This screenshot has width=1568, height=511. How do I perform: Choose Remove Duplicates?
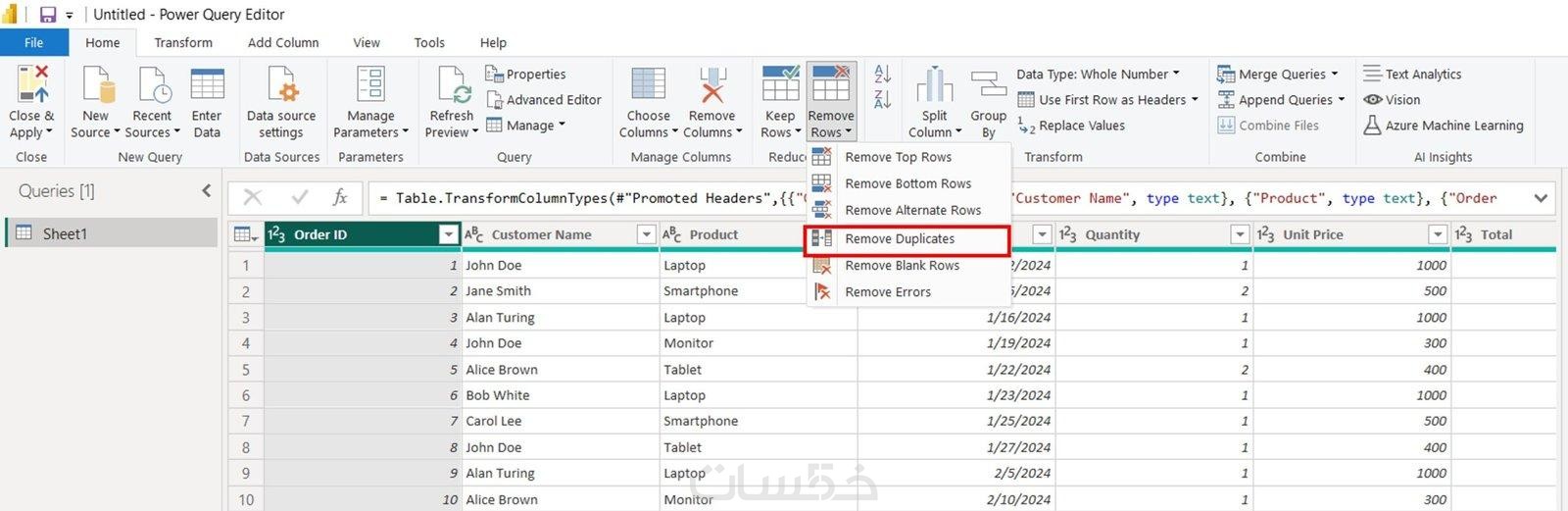coord(906,239)
